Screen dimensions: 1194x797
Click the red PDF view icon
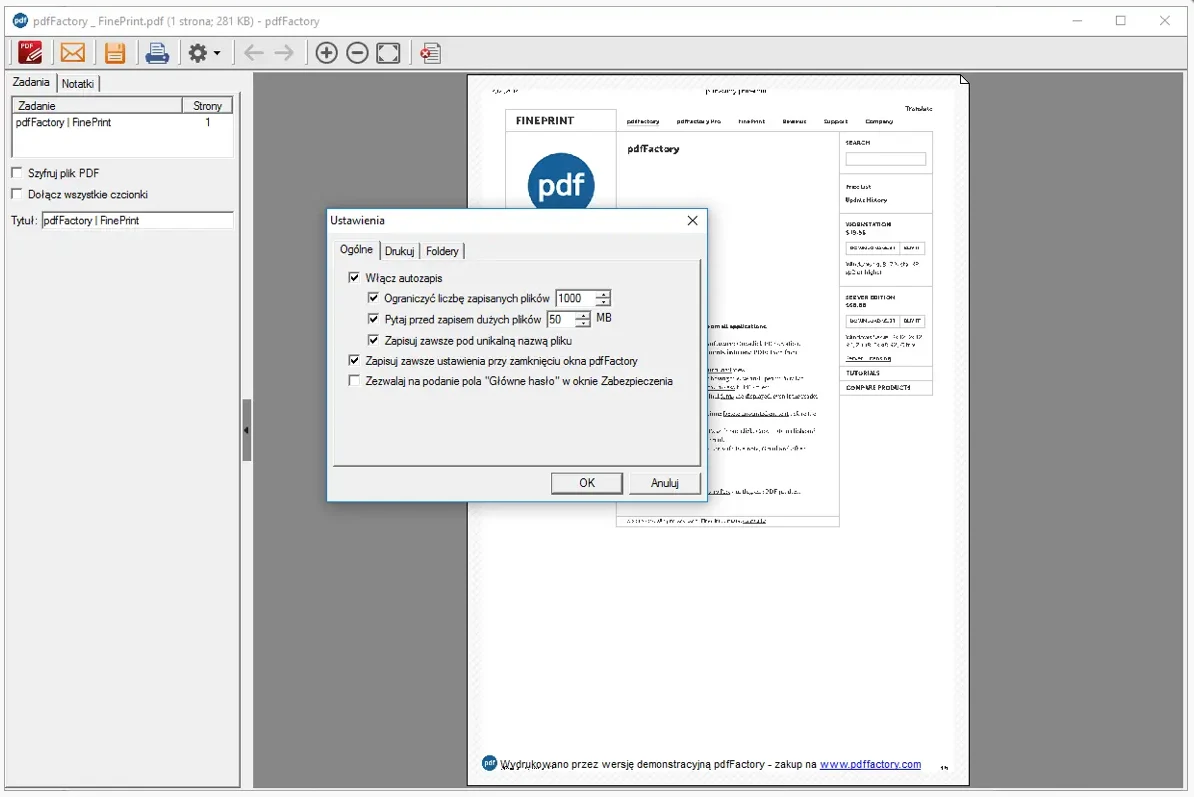30,53
